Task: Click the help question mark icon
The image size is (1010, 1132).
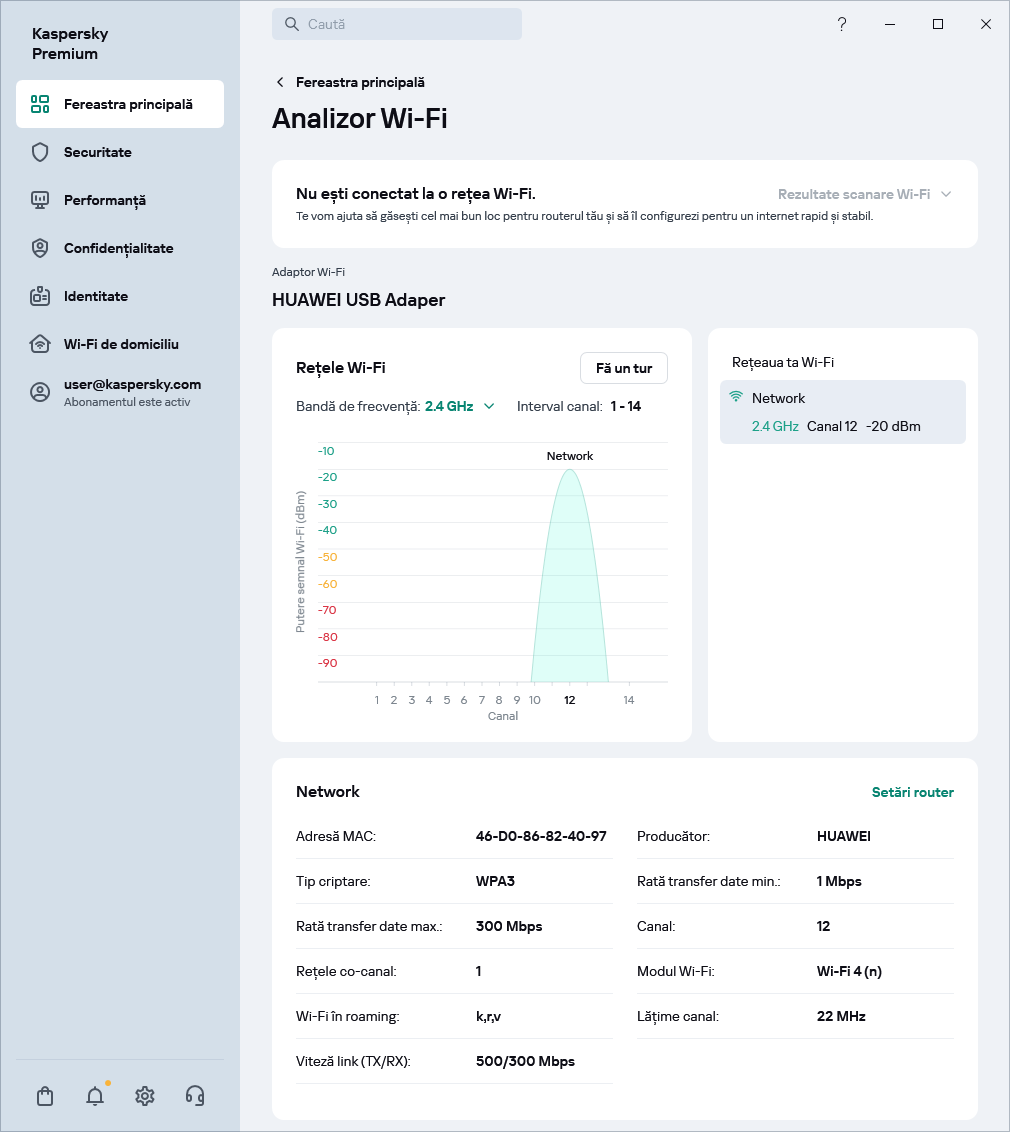Action: [x=842, y=24]
